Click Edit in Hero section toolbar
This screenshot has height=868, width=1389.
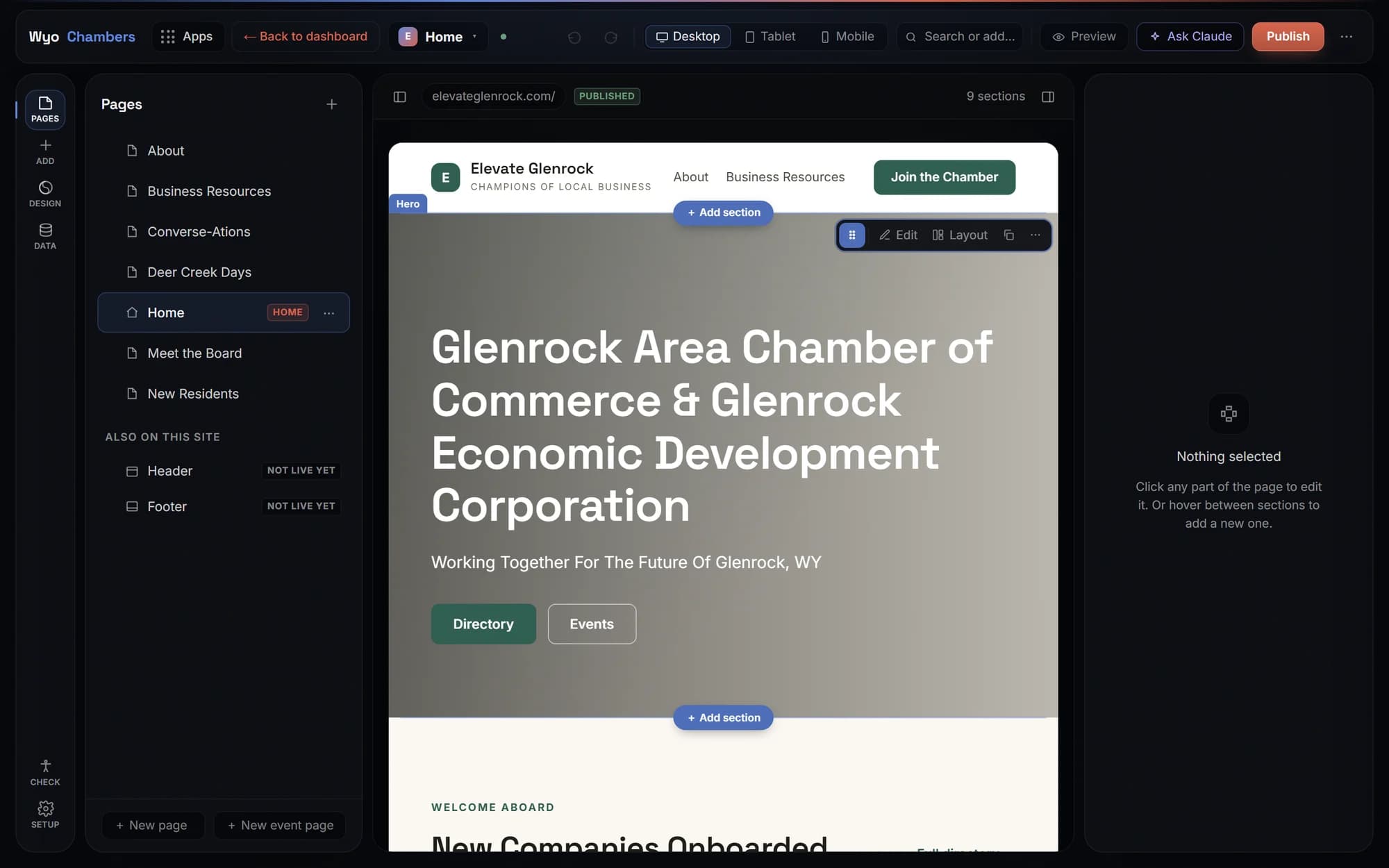(898, 235)
